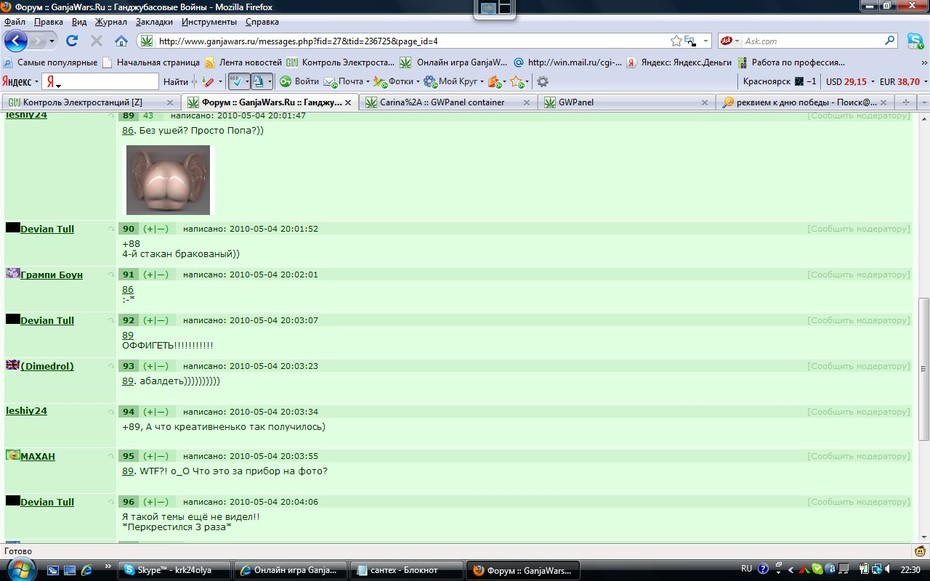
Task: Open the back/forward history dropdown arrow
Action: click(52, 41)
